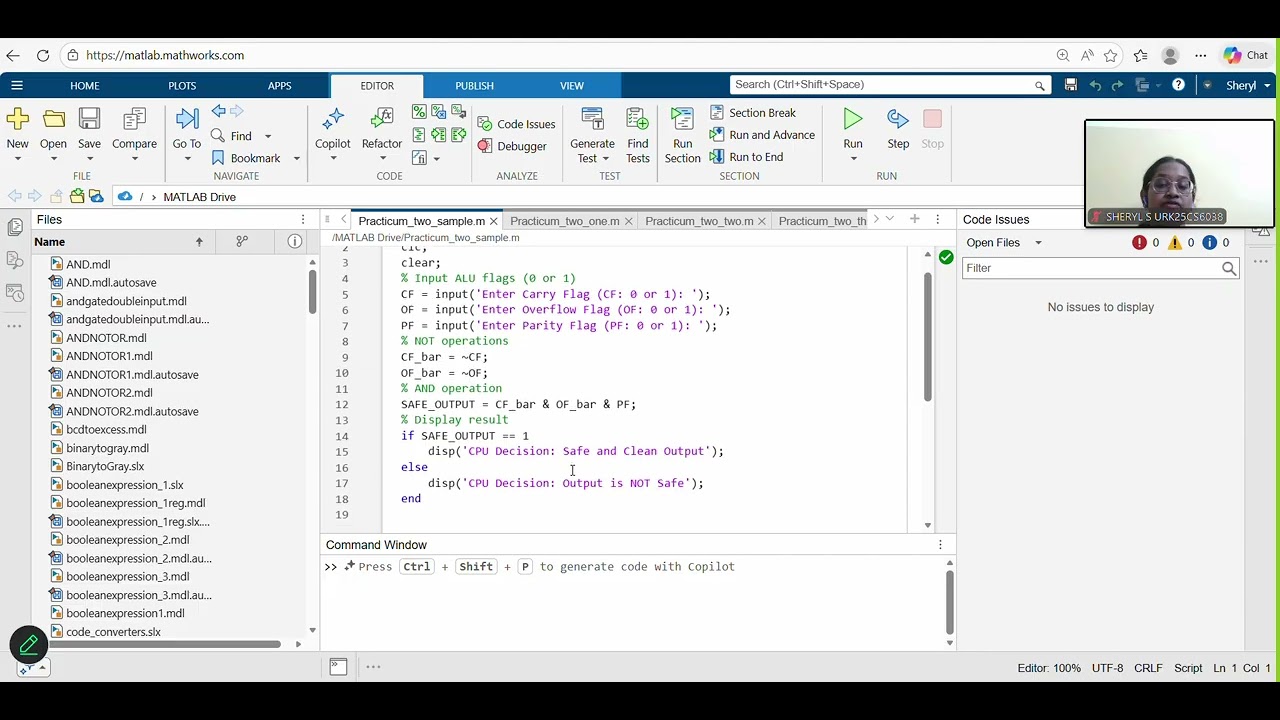Click the Go To icon
This screenshot has height=720, width=1280.
pos(187,120)
